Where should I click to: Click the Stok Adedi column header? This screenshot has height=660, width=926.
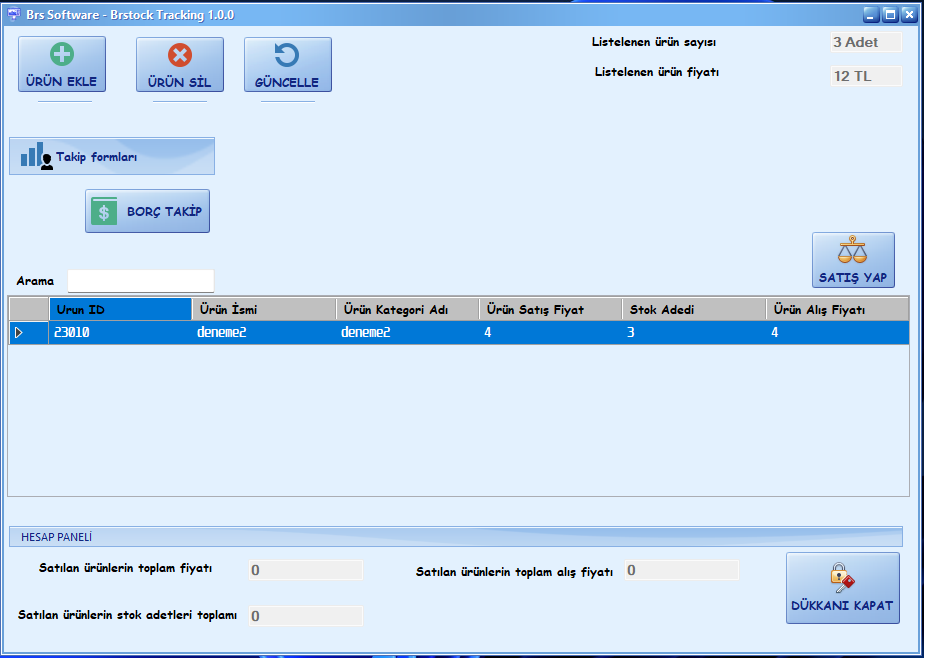pyautogui.click(x=693, y=309)
